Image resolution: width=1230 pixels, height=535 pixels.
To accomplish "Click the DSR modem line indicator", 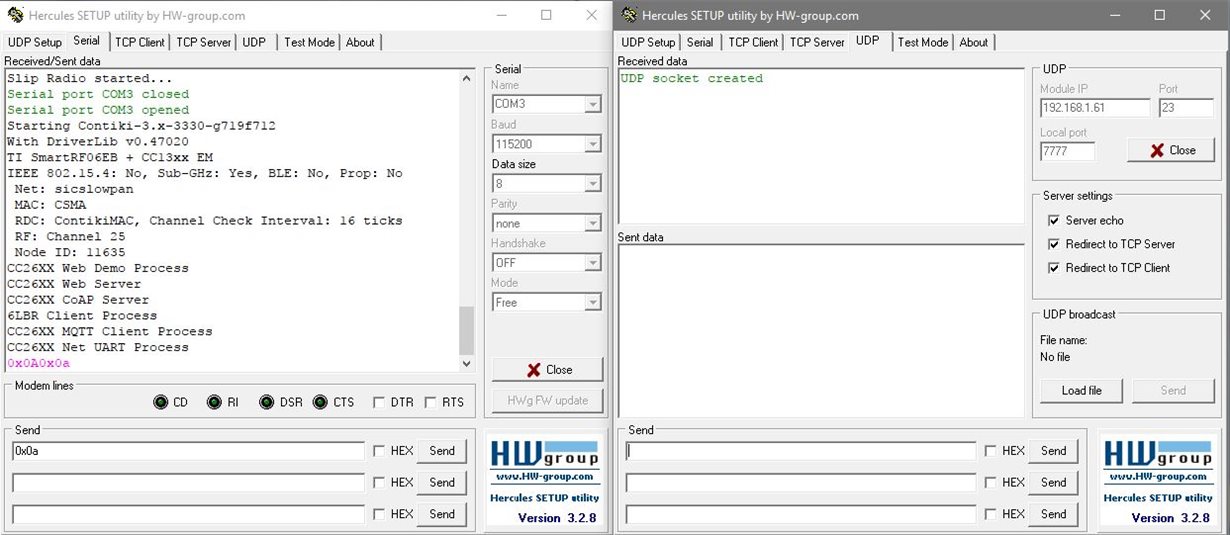I will click(266, 402).
